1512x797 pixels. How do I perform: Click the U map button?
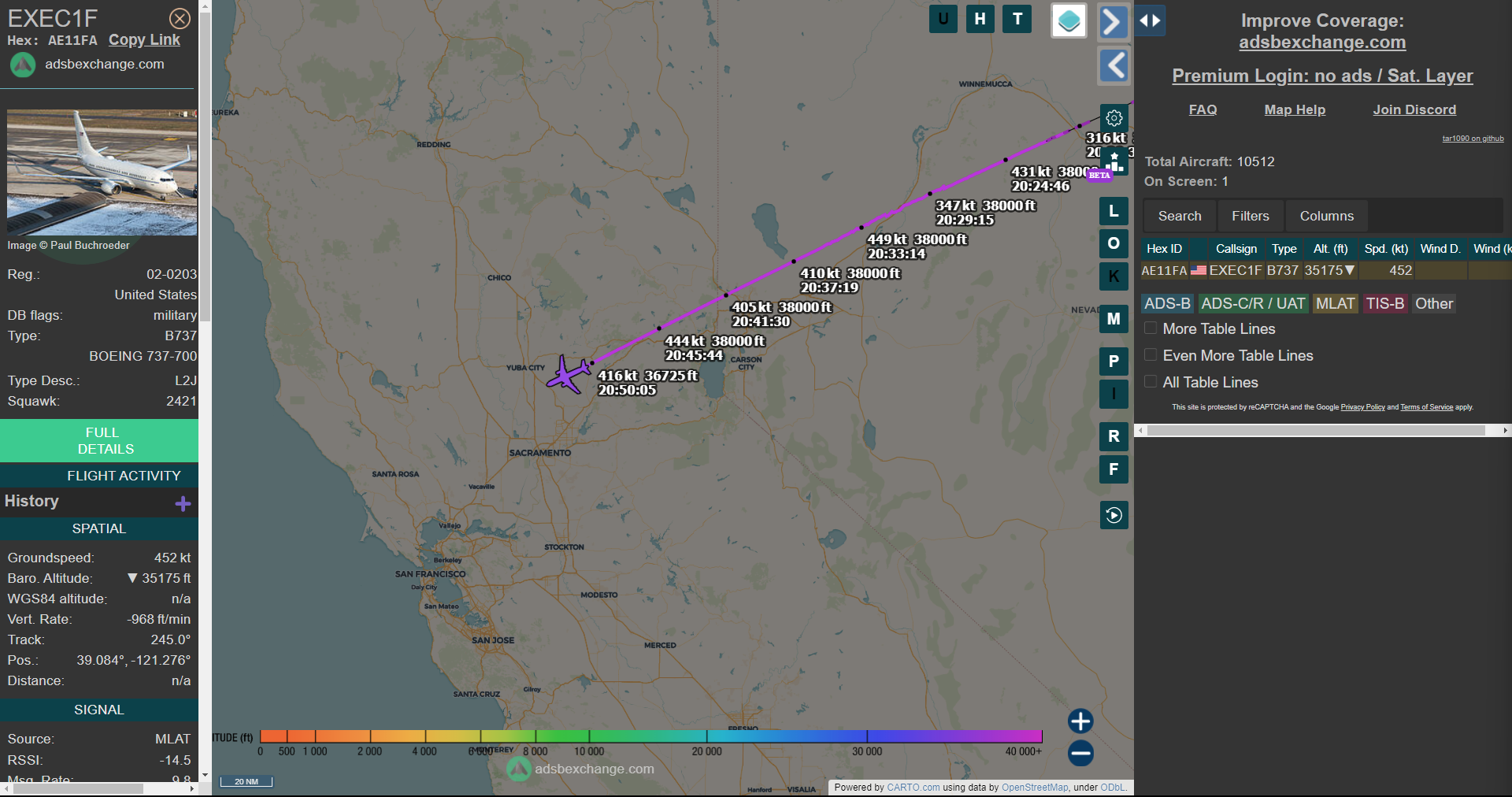click(943, 19)
